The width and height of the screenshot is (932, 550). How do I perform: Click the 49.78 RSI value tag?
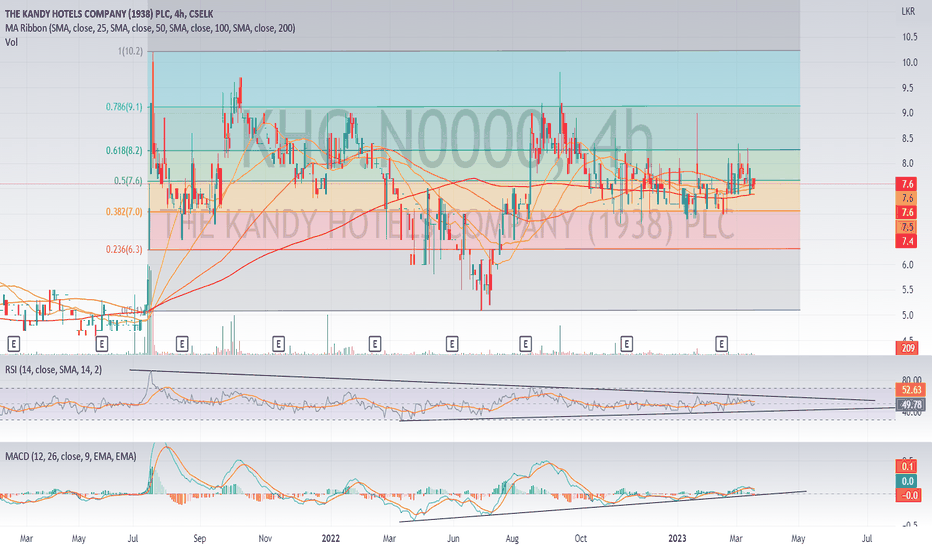[911, 405]
